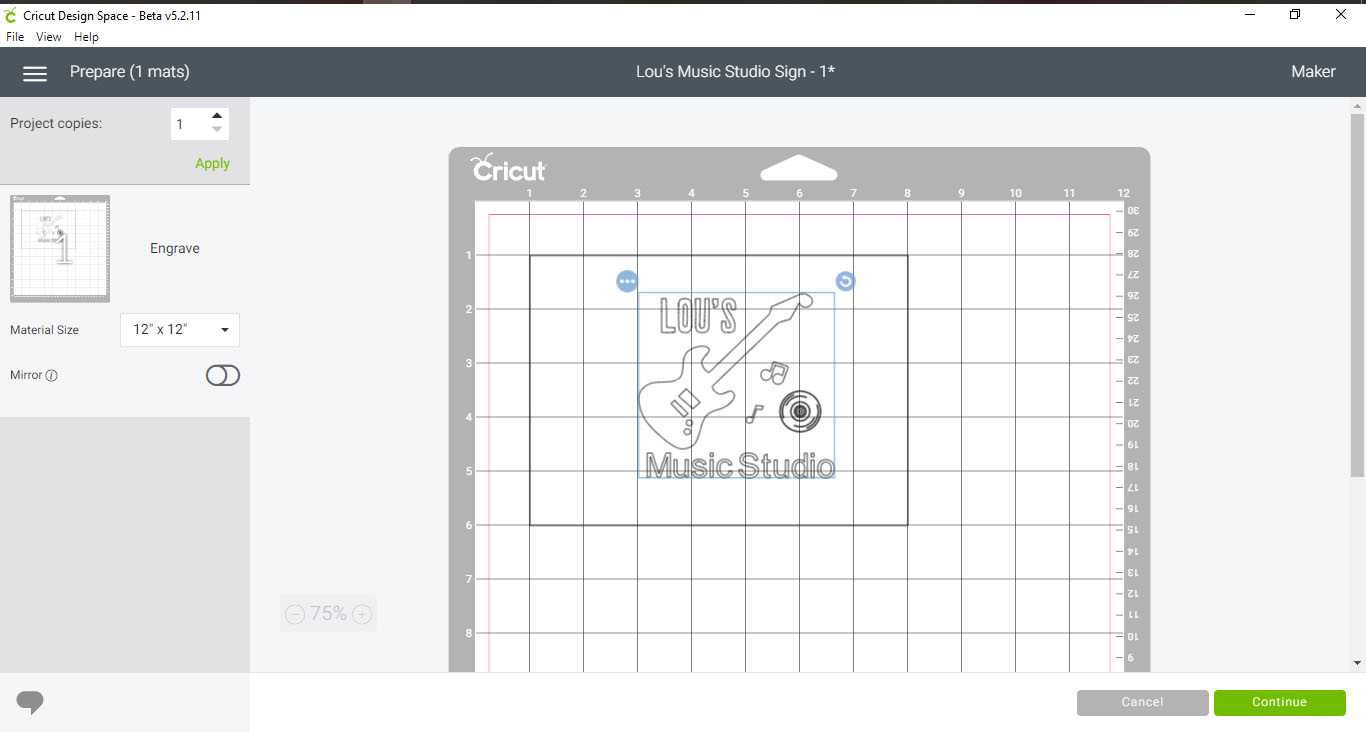The image size is (1366, 732).
Task: Click the Cancel button
Action: point(1142,702)
